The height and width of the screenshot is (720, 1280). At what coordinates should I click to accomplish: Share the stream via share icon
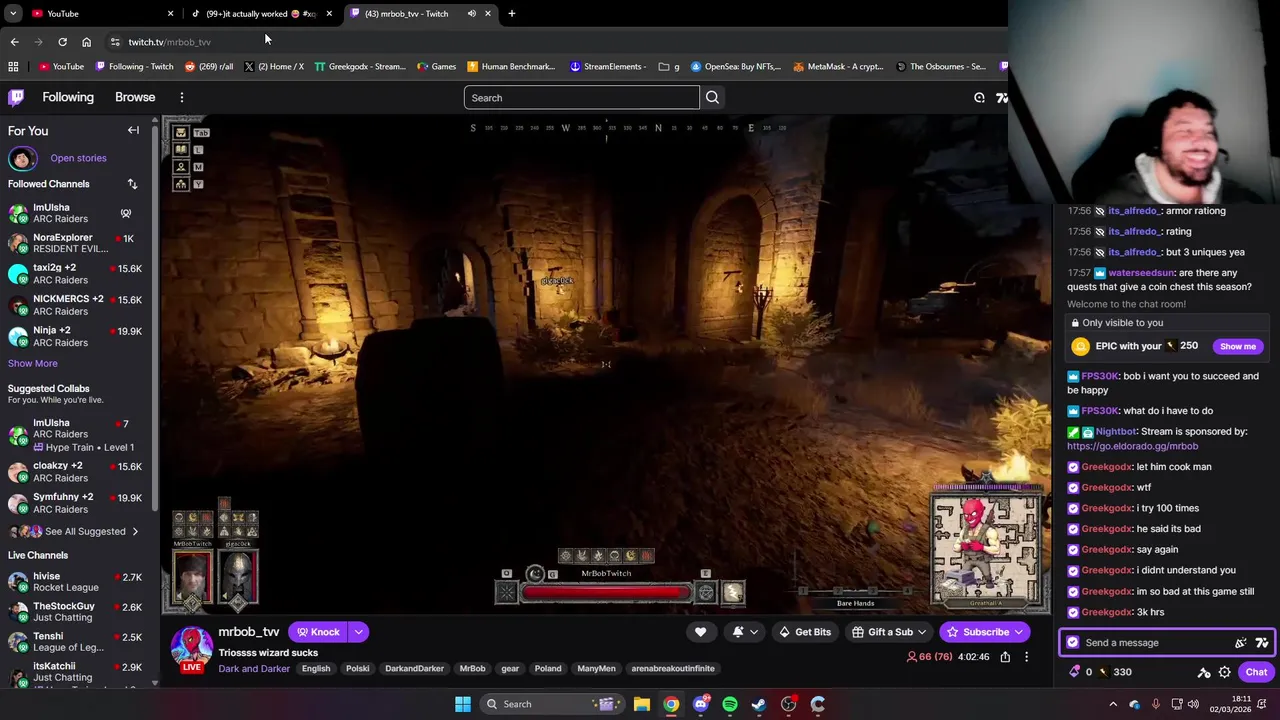[x=1005, y=657]
